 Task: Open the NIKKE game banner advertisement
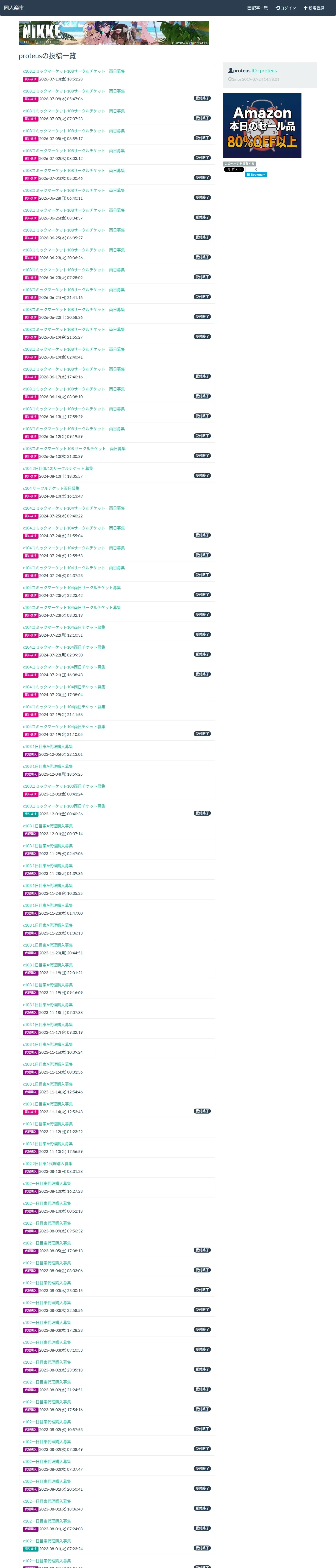coord(114,33)
